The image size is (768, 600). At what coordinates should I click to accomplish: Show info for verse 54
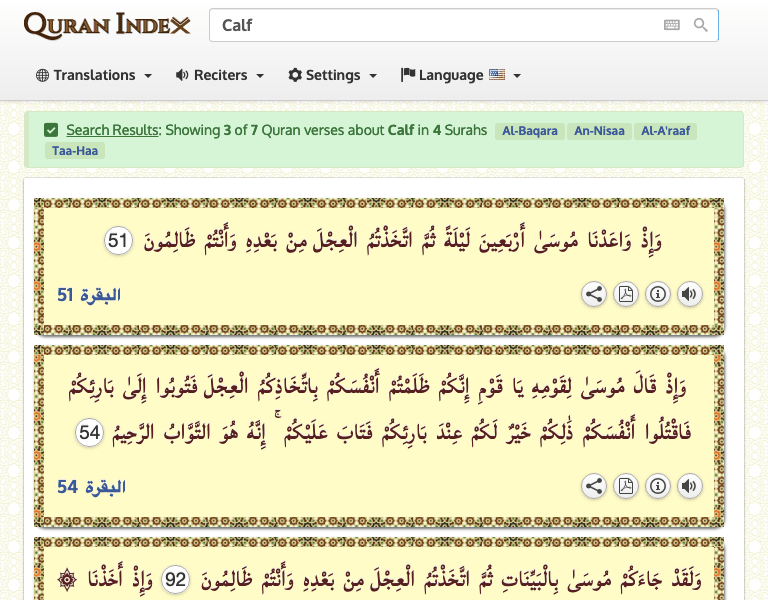657,486
